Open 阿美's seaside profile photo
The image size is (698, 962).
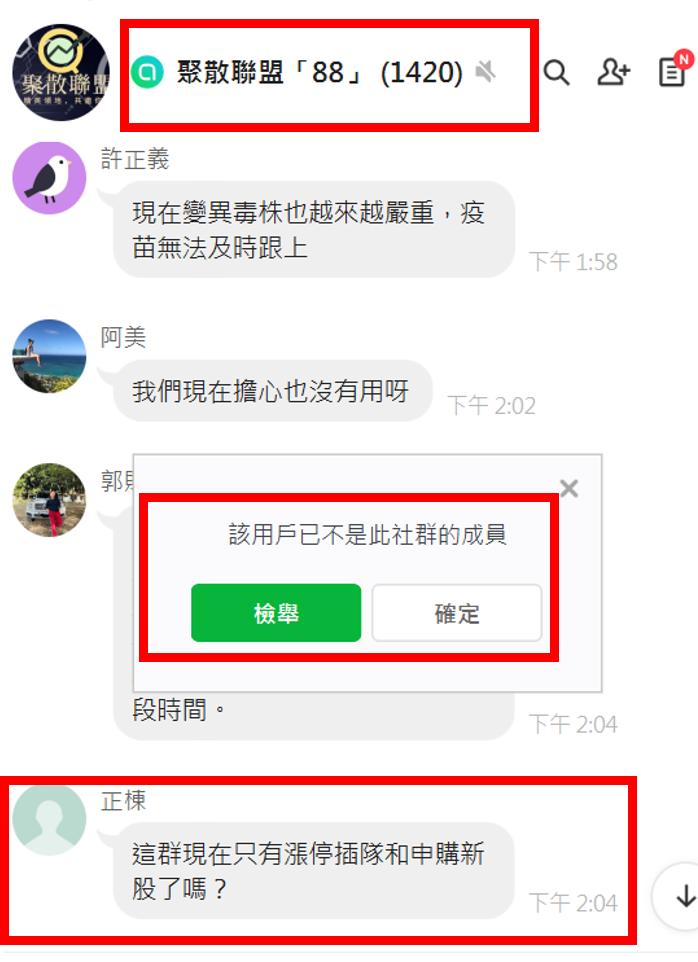coord(49,356)
